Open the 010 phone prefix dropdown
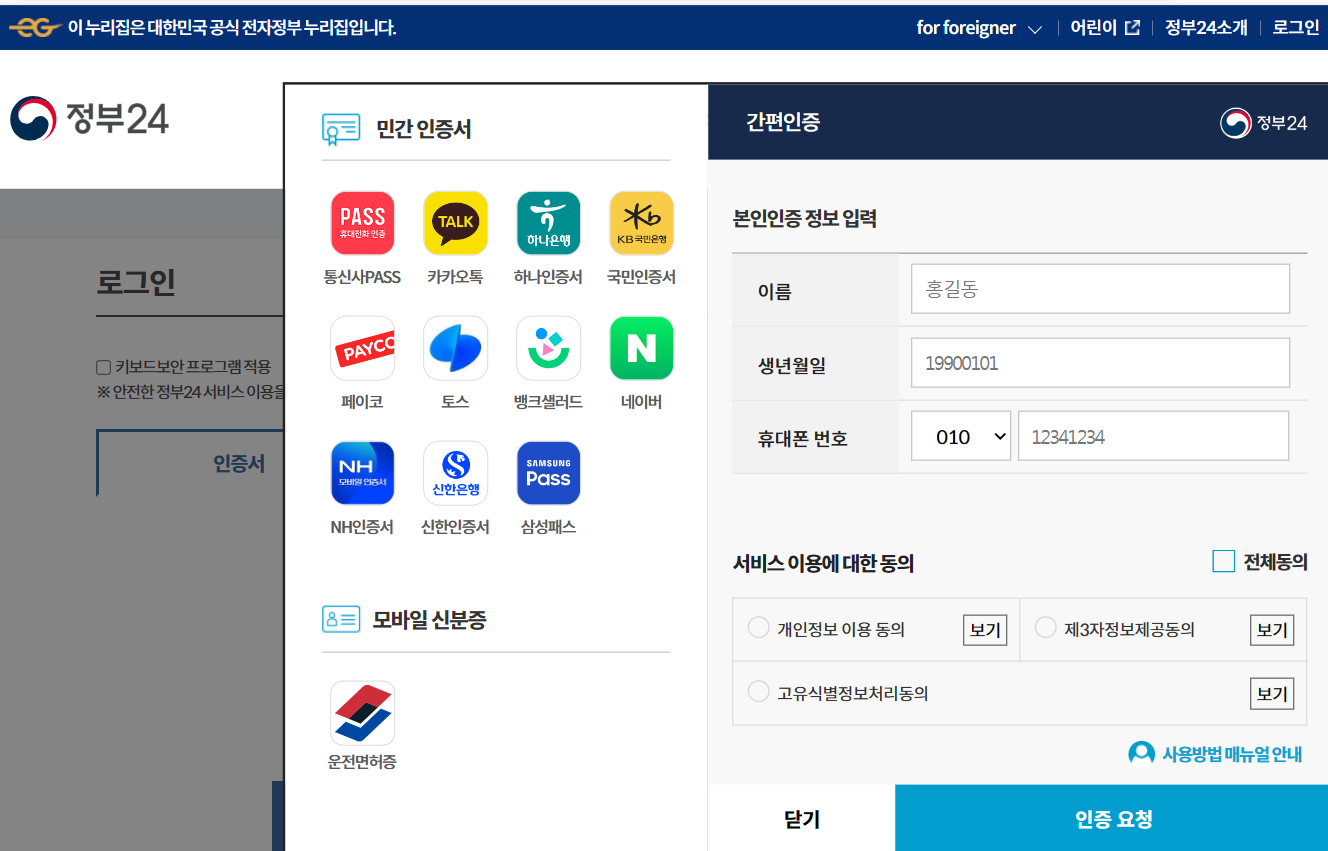Image resolution: width=1328 pixels, height=851 pixels. coord(961,436)
